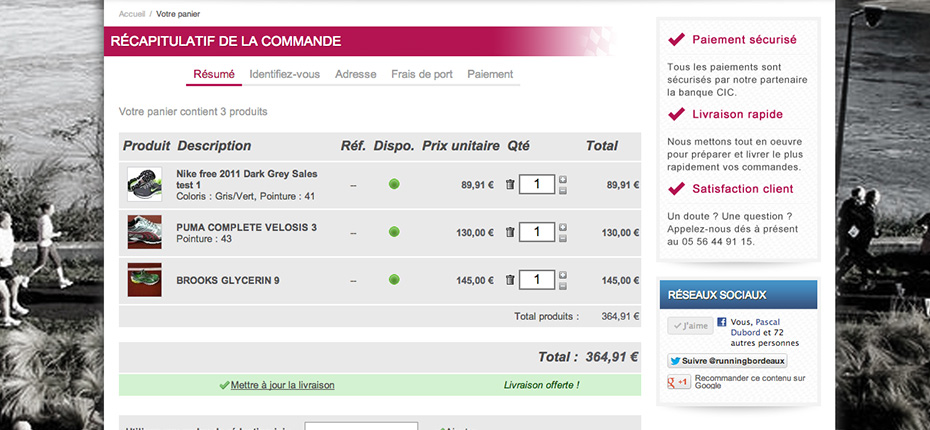Remove PUMA COMPLETE VELOSIS 3 with trash icon
Viewport: 930px width, 430px height.
tap(510, 232)
